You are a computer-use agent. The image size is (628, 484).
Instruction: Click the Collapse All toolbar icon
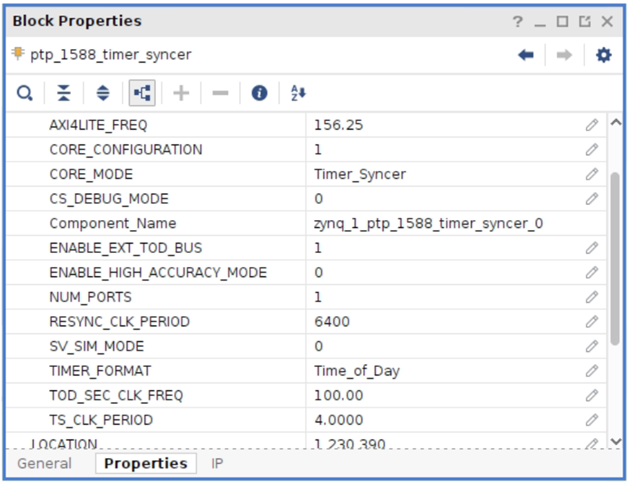(x=64, y=93)
